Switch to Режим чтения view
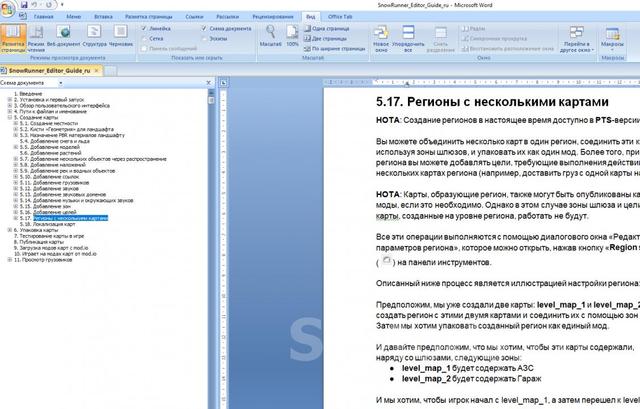This screenshot has height=409, width=640. [36, 38]
